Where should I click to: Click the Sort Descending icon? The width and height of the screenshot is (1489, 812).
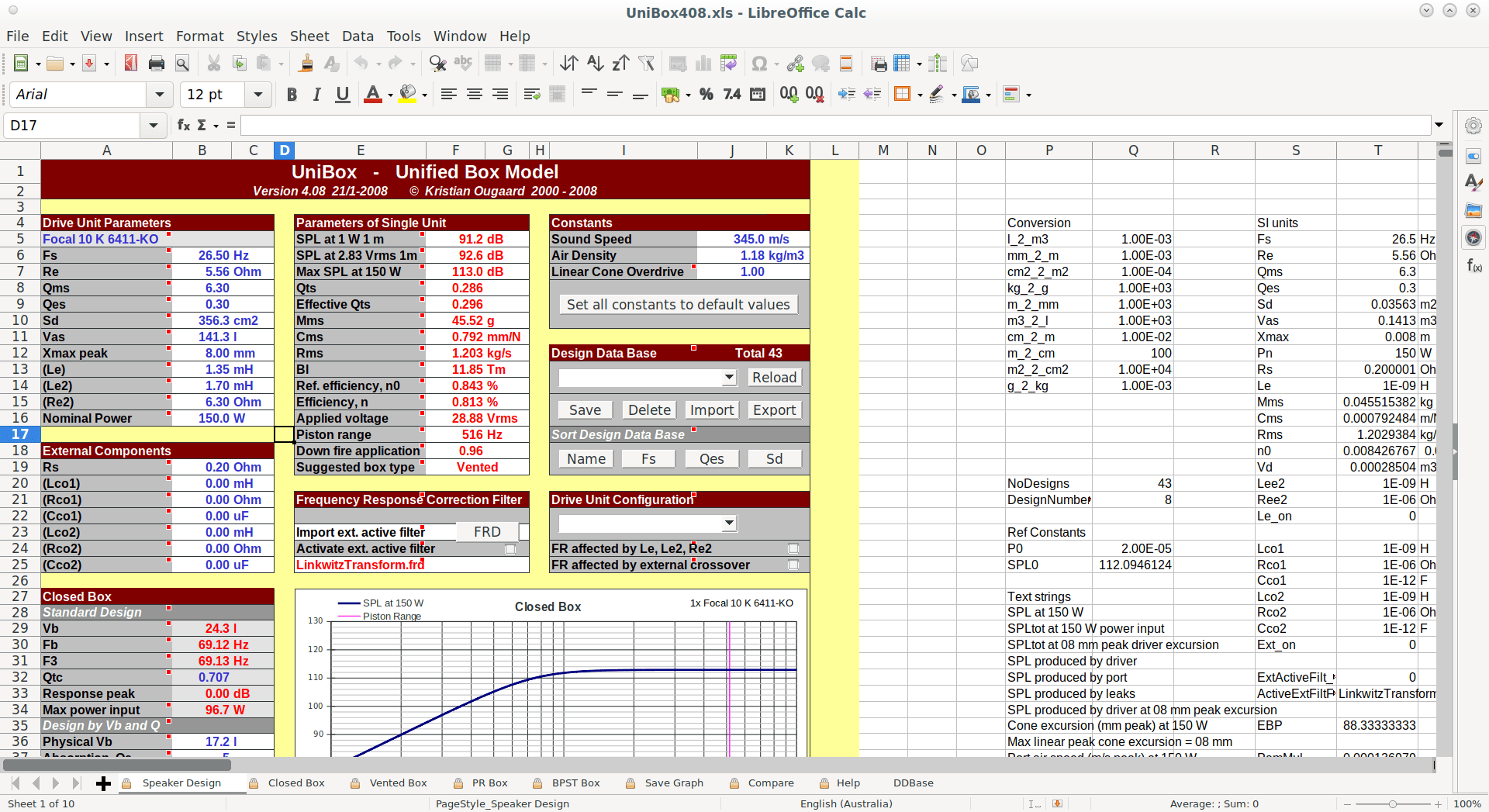(620, 64)
